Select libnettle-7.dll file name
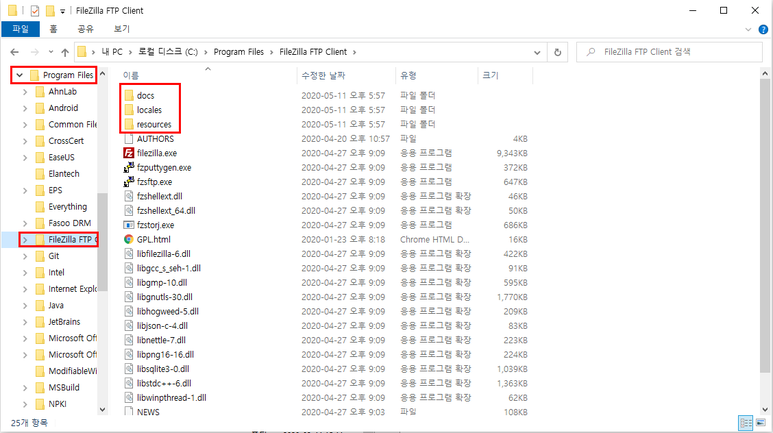The width and height of the screenshot is (773, 433). coord(161,340)
